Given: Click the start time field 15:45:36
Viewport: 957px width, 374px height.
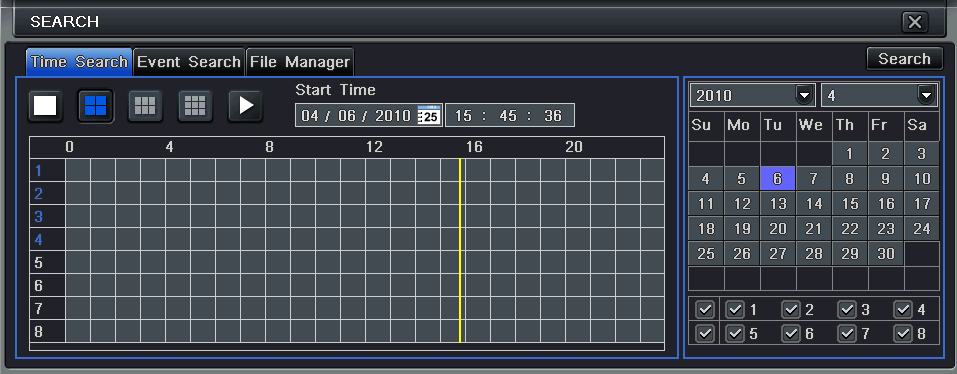Looking at the screenshot, I should pos(510,115).
